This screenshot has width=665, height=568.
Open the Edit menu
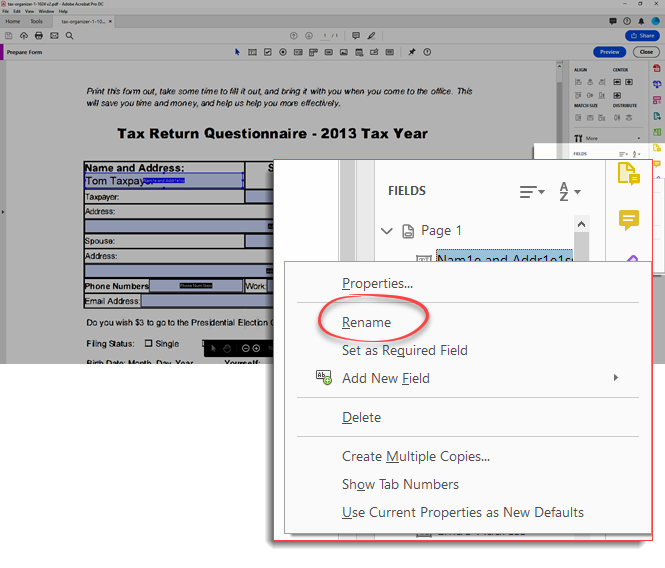[x=17, y=11]
